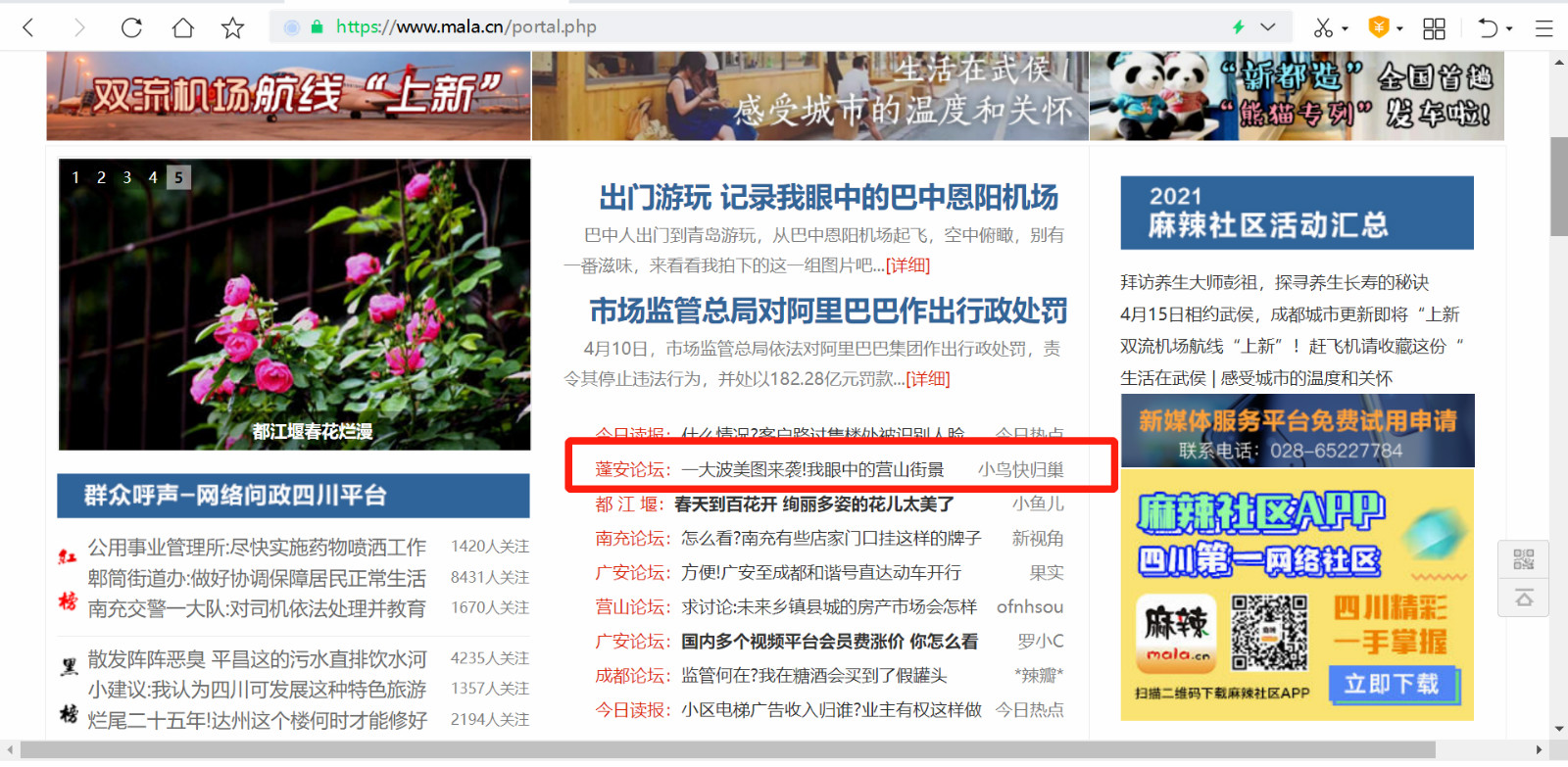Reload the page with the refresh icon
The height and width of the screenshot is (767, 1568).
131,27
